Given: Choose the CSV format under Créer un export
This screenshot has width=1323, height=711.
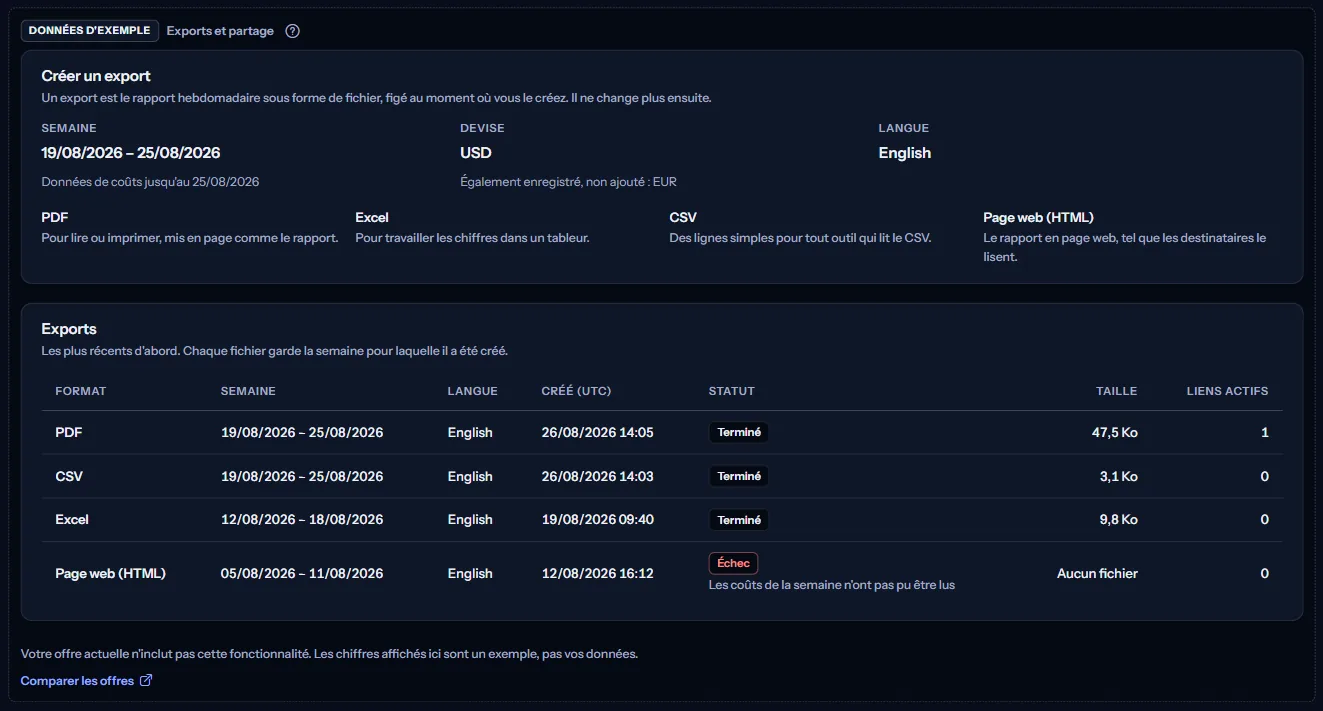Looking at the screenshot, I should tap(800, 227).
